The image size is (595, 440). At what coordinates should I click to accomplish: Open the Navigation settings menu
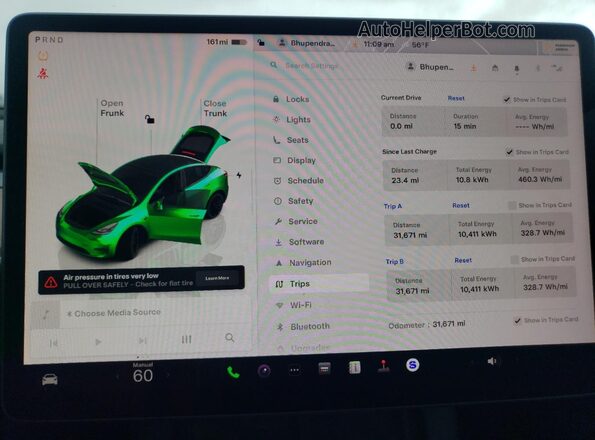[303, 262]
